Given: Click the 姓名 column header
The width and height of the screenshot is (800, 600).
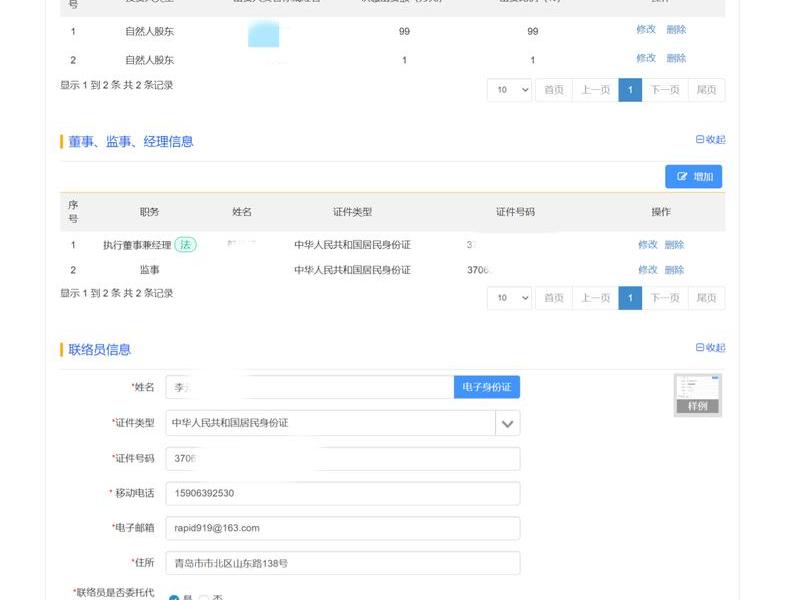Looking at the screenshot, I should tap(241, 212).
